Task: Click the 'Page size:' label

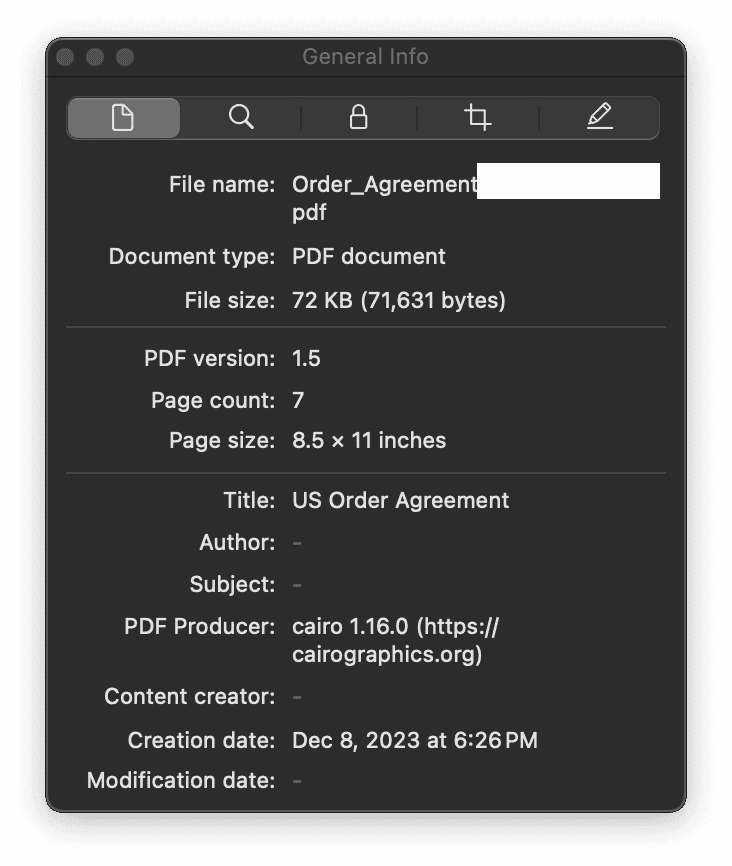Action: 222,441
